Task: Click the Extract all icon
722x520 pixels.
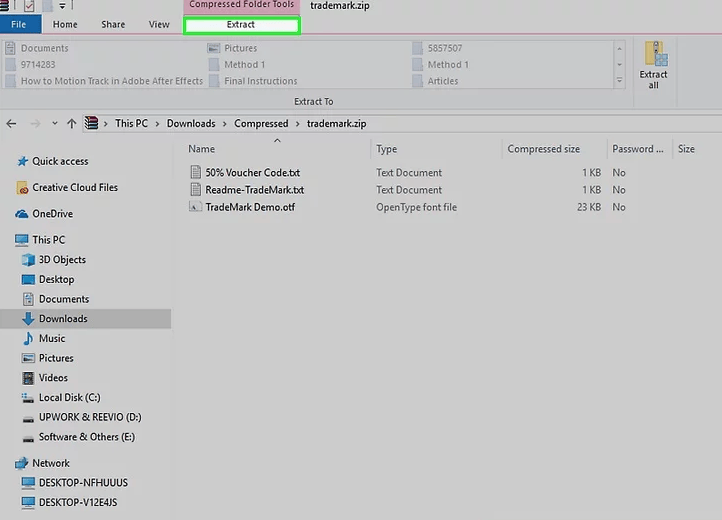Action: pyautogui.click(x=654, y=65)
